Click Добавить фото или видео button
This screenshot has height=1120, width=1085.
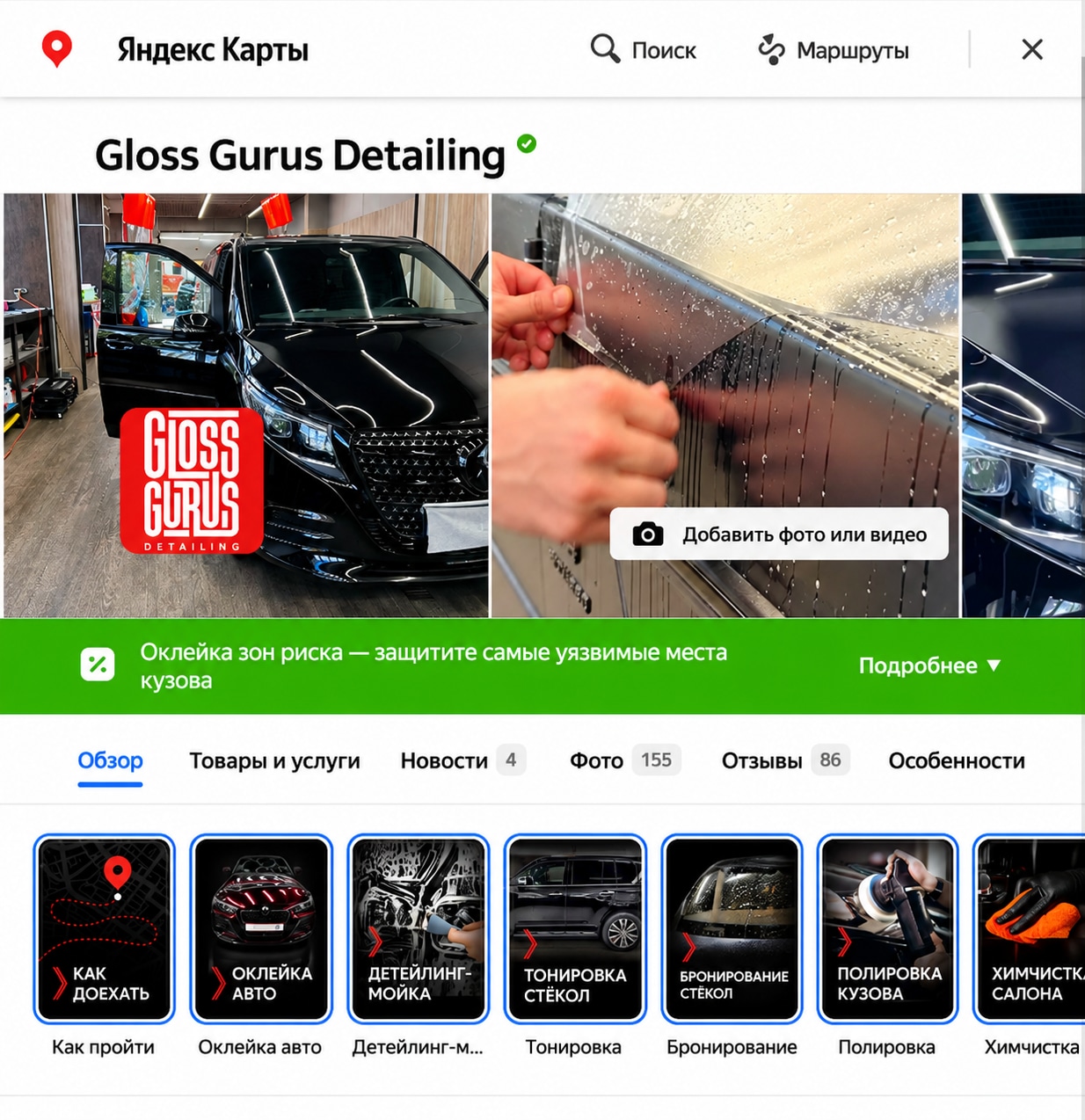779,534
